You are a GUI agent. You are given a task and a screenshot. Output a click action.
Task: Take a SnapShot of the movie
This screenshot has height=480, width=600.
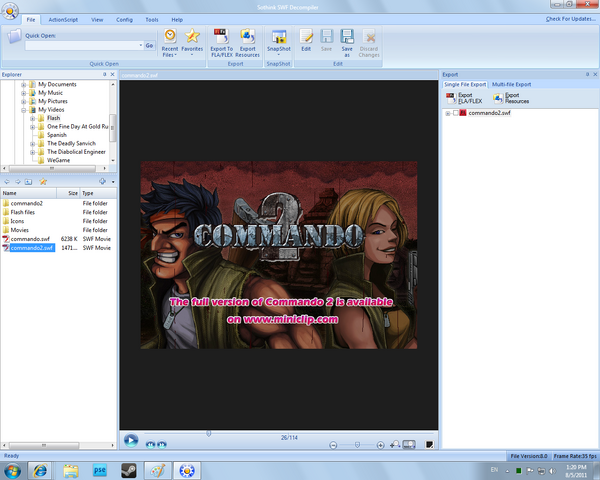tap(279, 42)
